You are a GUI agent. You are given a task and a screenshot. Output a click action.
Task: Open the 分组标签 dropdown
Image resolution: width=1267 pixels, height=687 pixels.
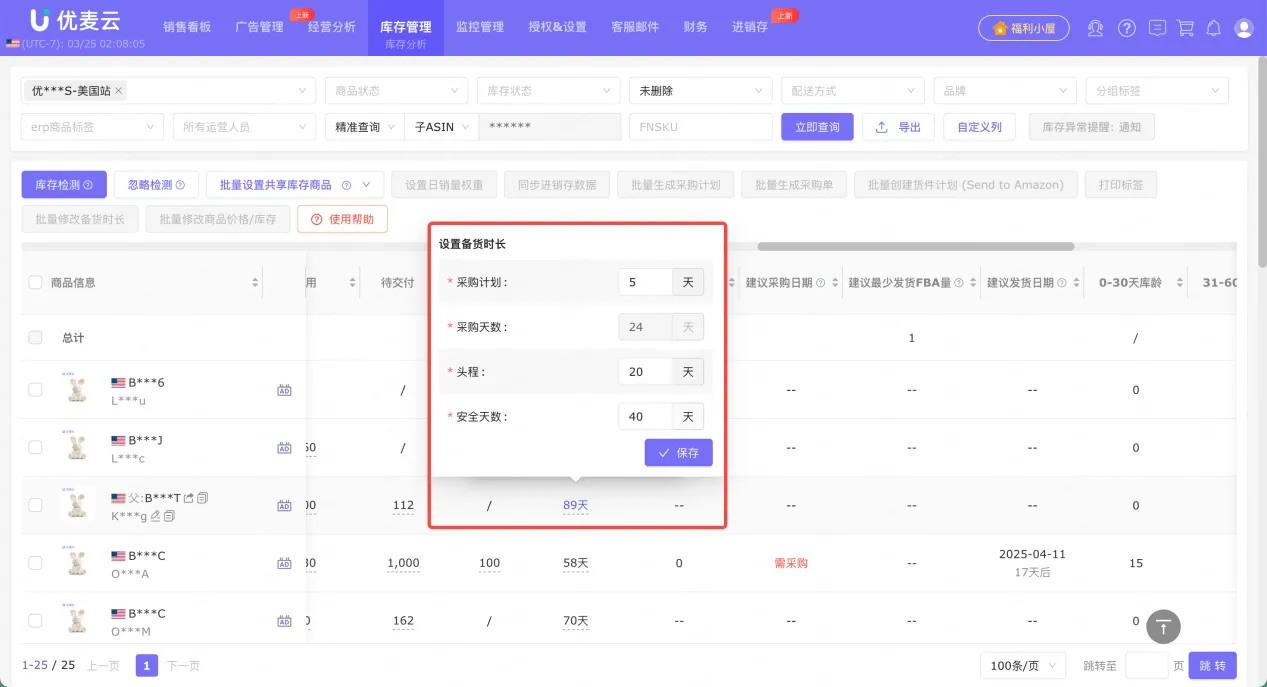(x=1157, y=91)
